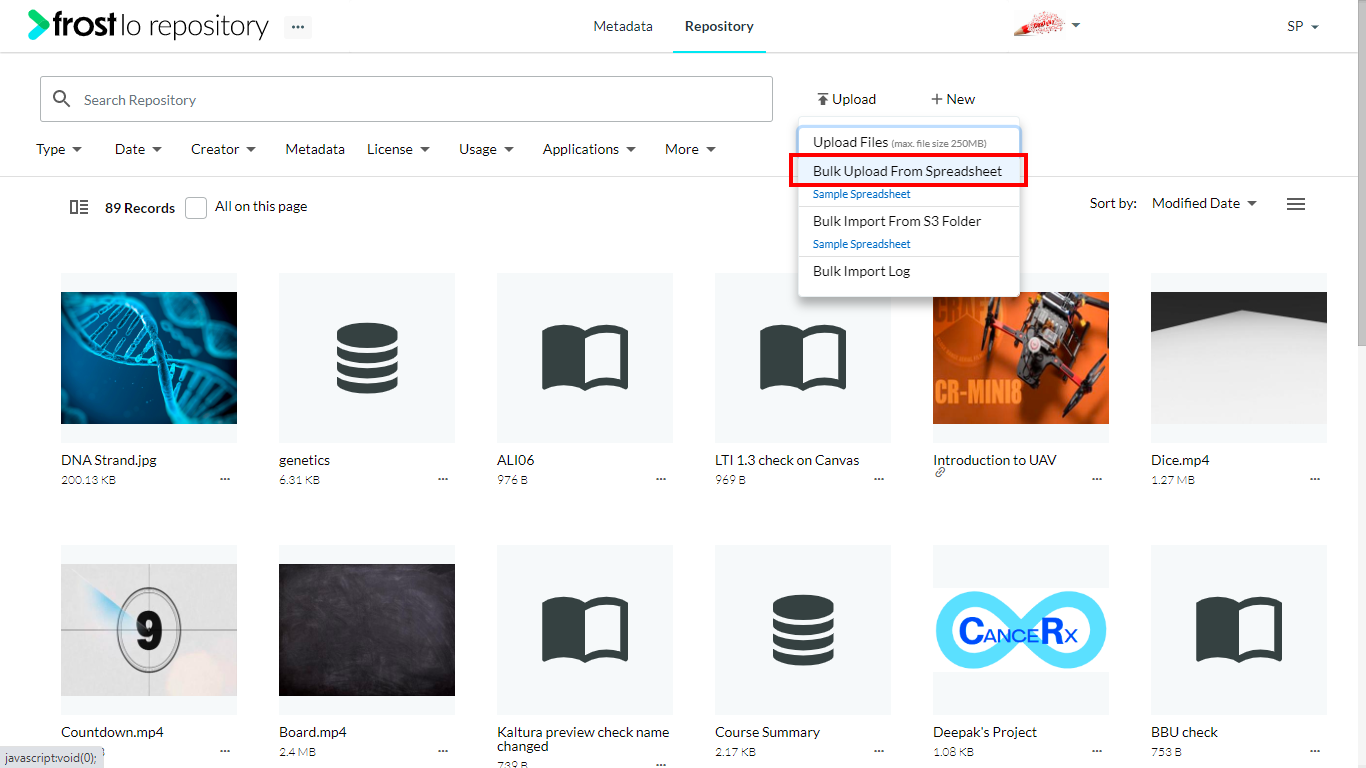Screen dimensions: 1366x768
Task: Open ellipsis options for Introduction to UAV
Action: [x=1097, y=479]
